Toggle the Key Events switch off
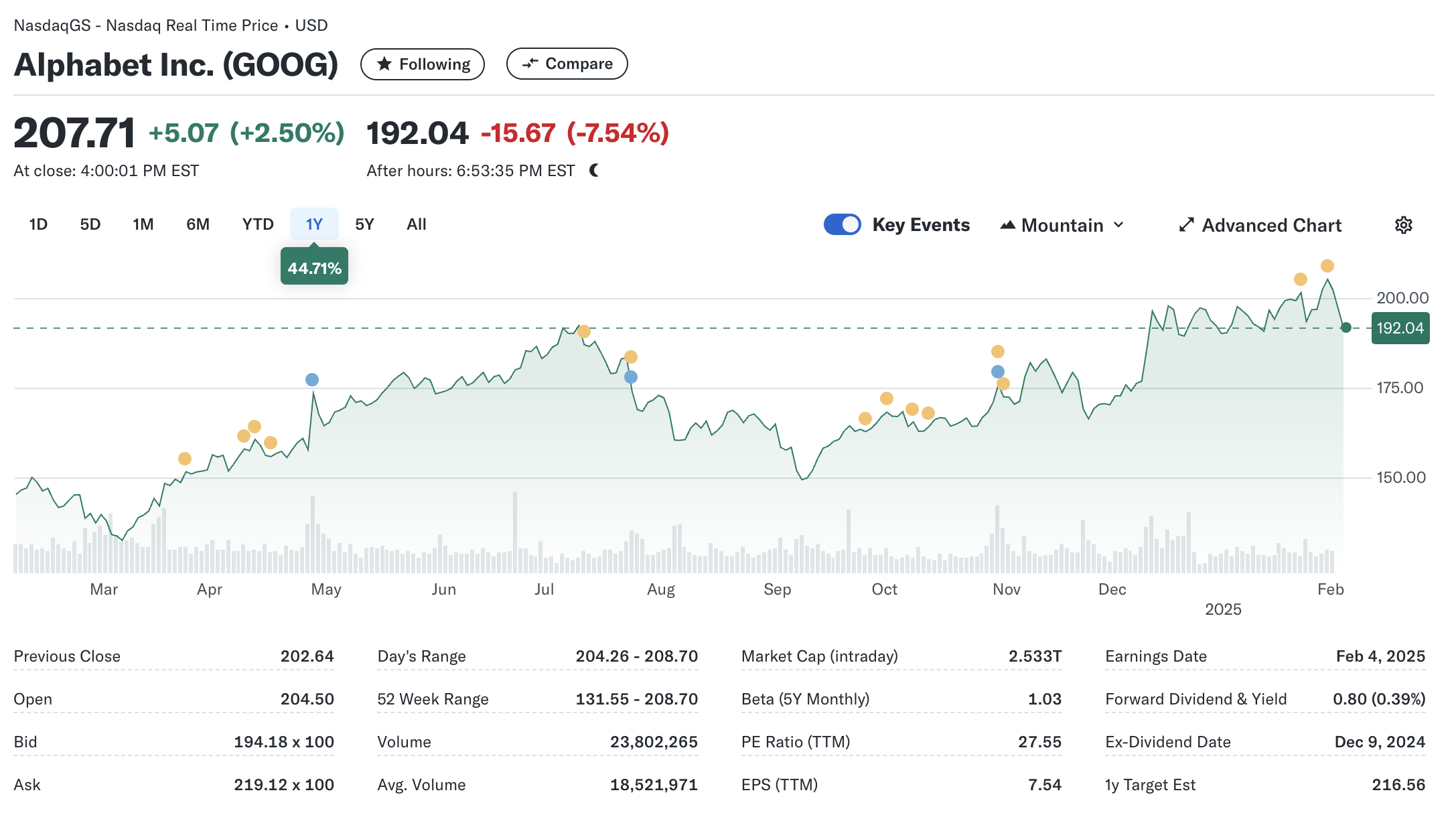 [x=842, y=224]
